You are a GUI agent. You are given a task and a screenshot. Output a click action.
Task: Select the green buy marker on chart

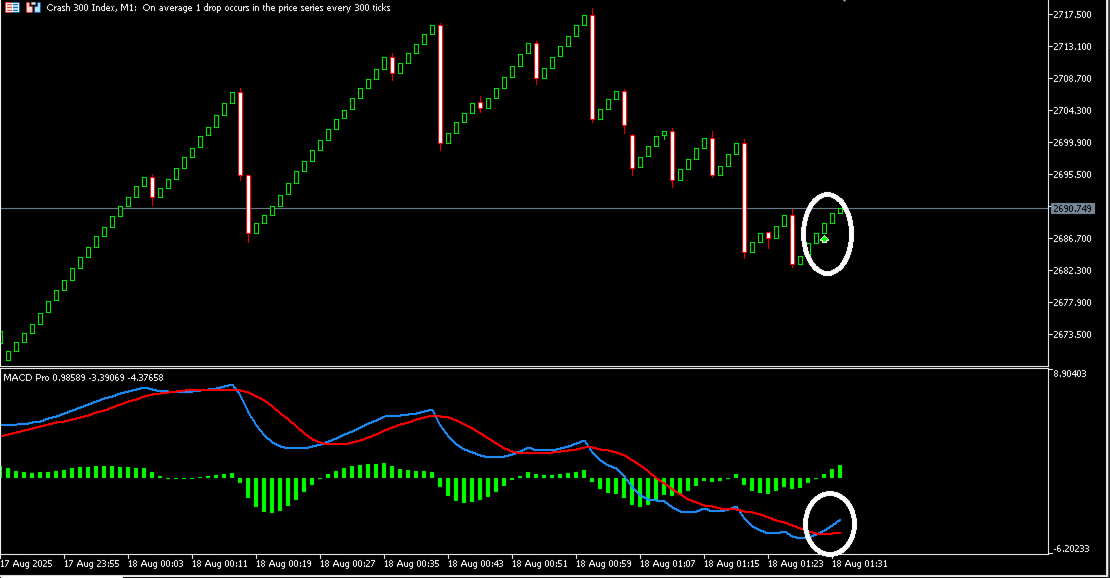pos(824,239)
